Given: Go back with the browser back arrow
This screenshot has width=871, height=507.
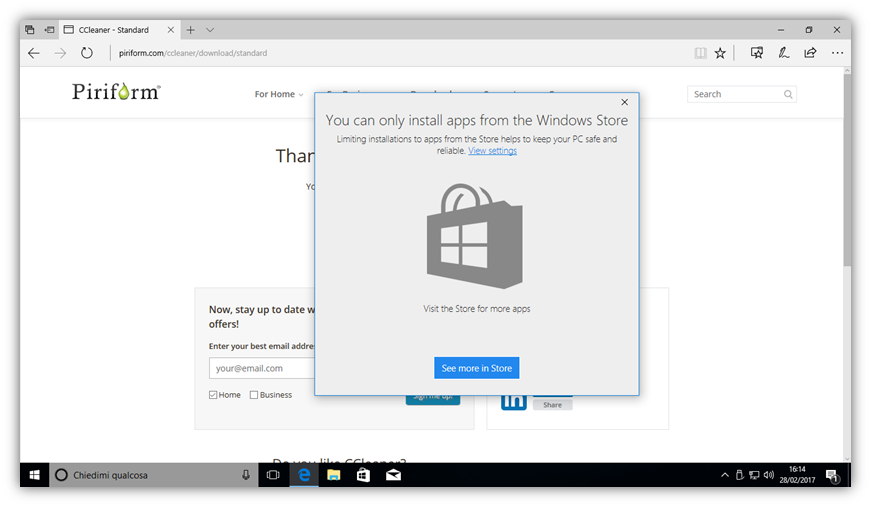Looking at the screenshot, I should click(x=34, y=53).
